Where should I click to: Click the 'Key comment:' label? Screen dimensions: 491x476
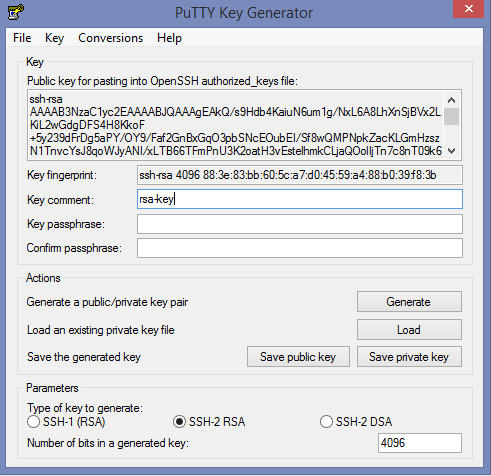(60, 200)
